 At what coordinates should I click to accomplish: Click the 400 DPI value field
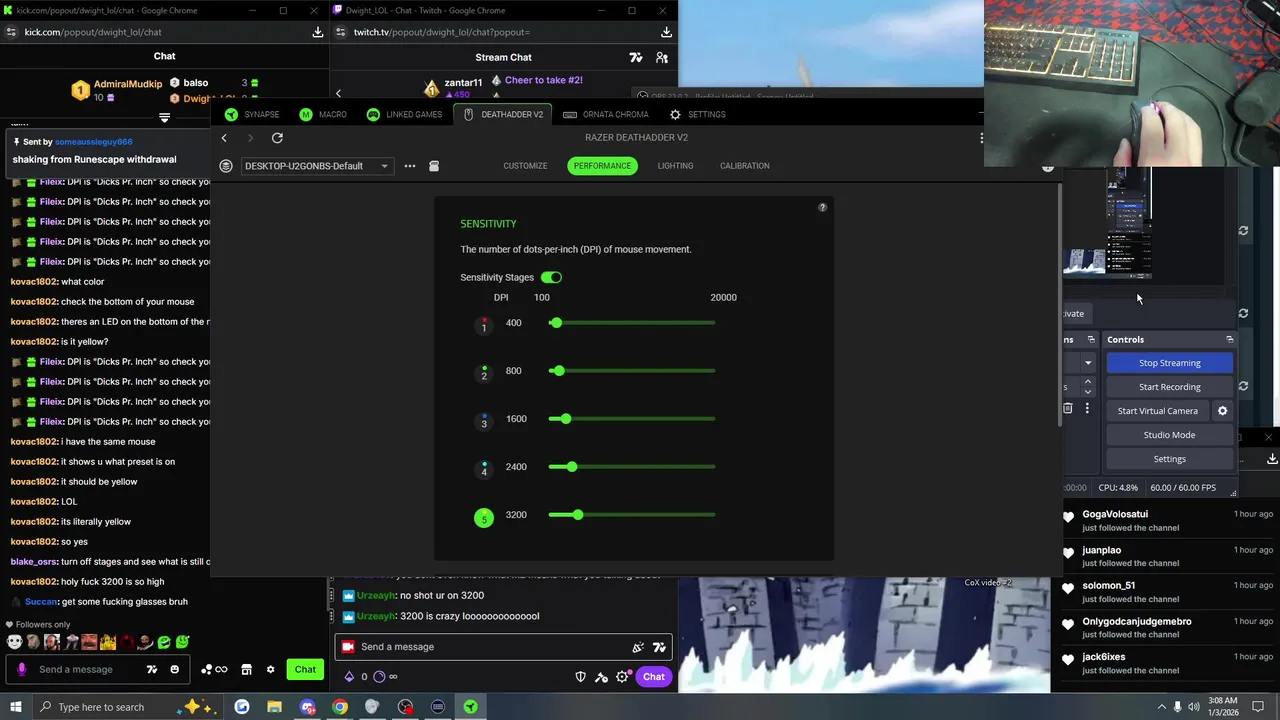pos(514,323)
